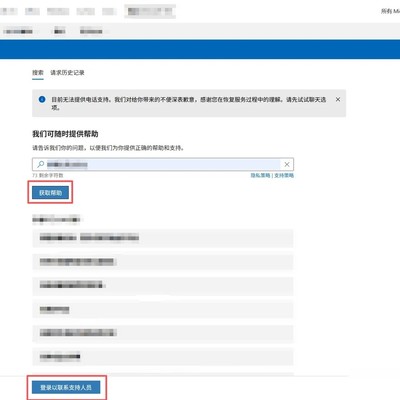Open the 支持策略 link

click(284, 175)
